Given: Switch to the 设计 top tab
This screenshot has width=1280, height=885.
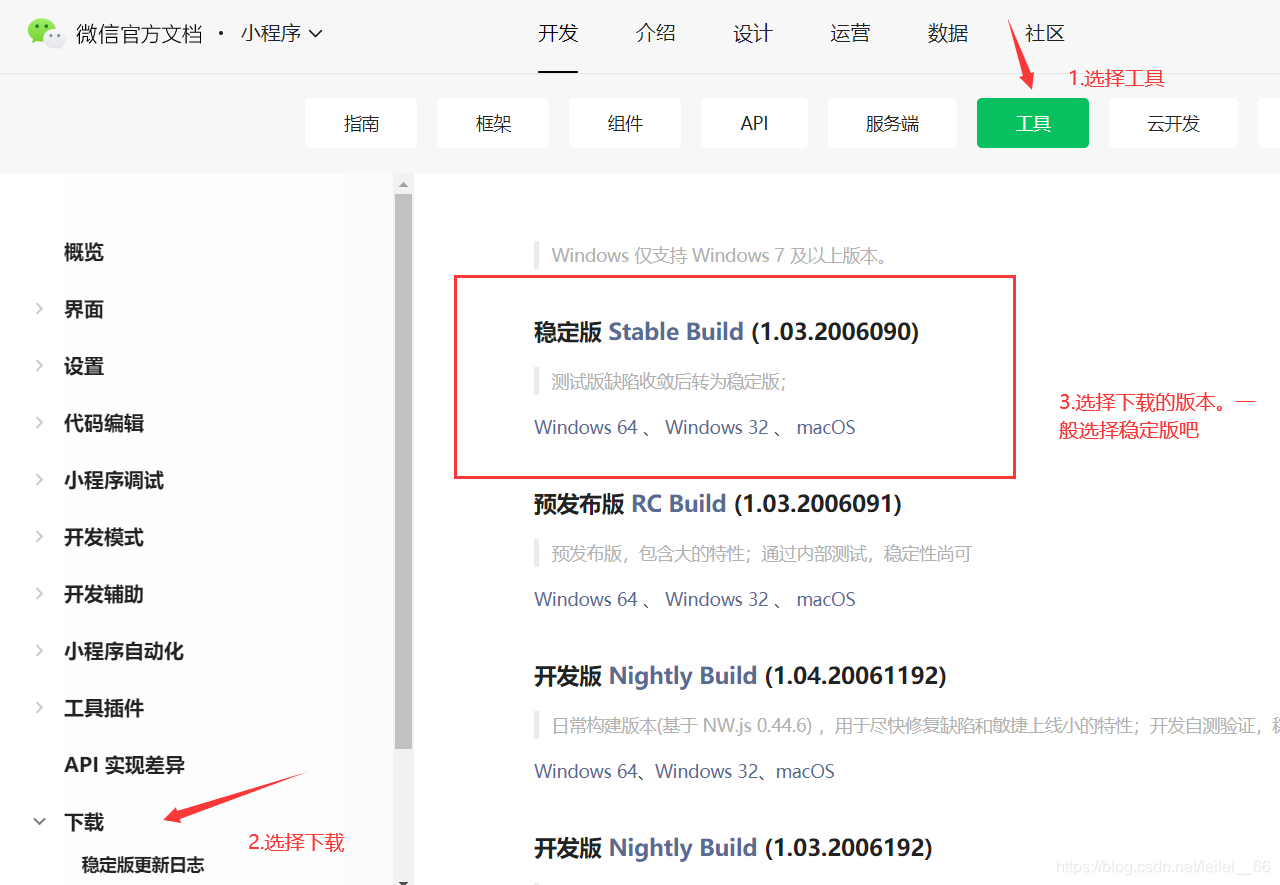Looking at the screenshot, I should (752, 33).
